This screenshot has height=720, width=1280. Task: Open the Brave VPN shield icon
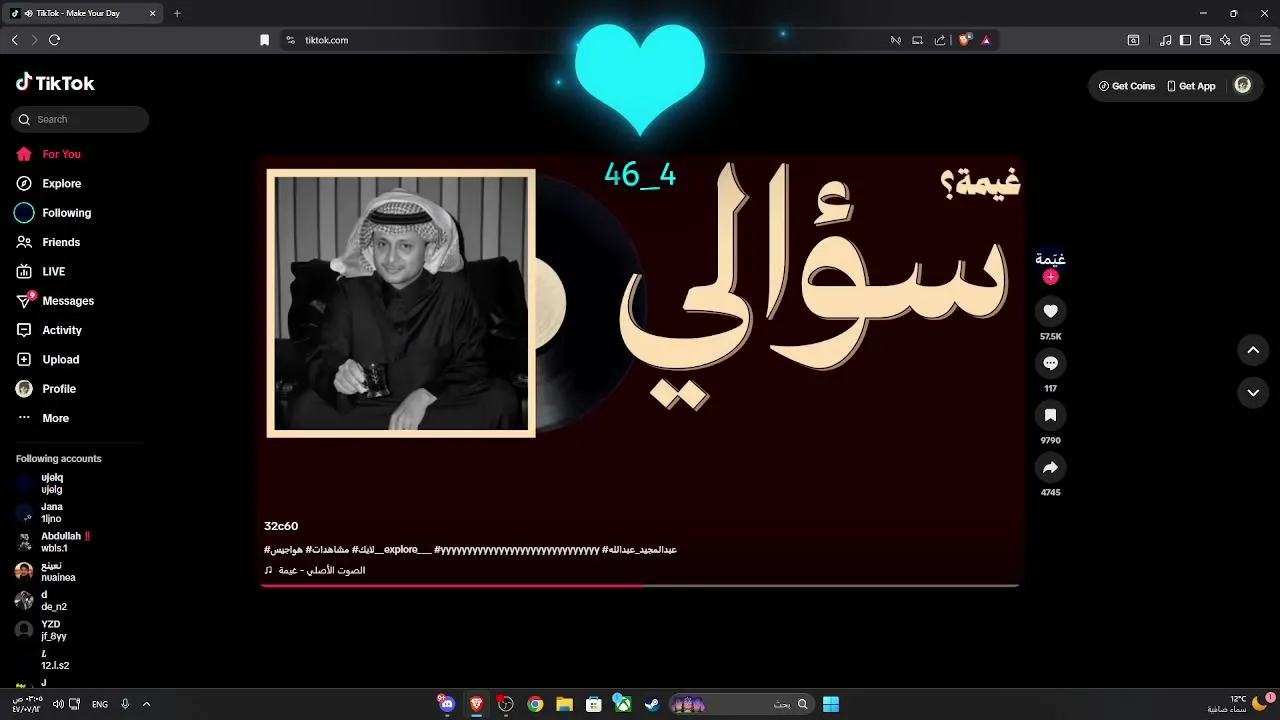pos(1245,40)
